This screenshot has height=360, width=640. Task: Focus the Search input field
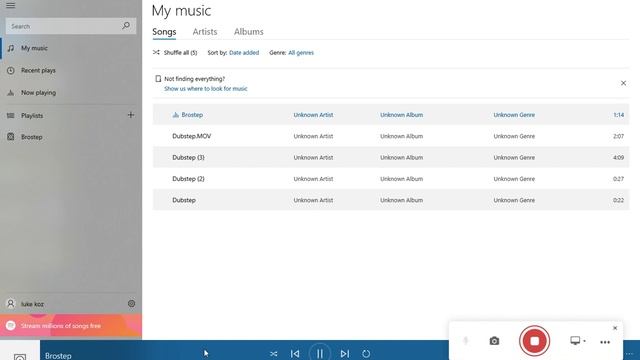[71, 26]
